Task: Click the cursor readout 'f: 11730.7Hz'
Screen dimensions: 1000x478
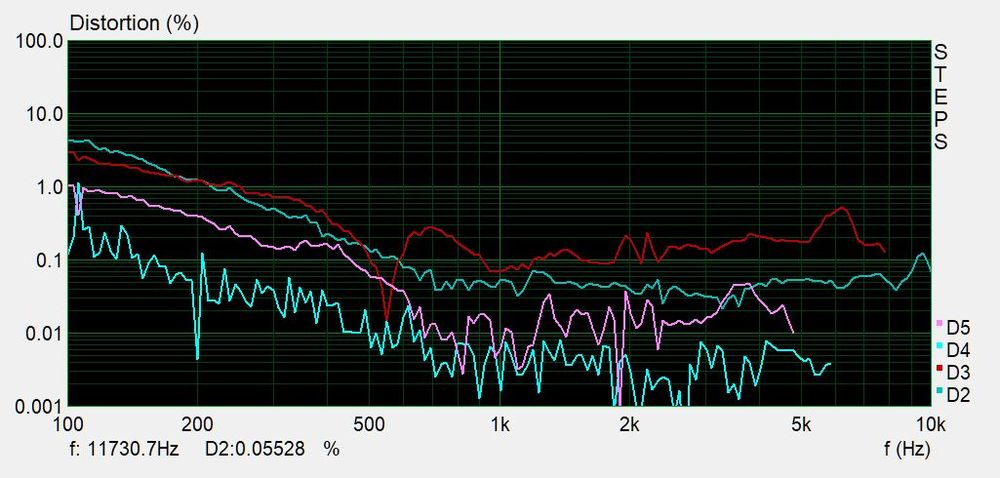Action: (124, 449)
